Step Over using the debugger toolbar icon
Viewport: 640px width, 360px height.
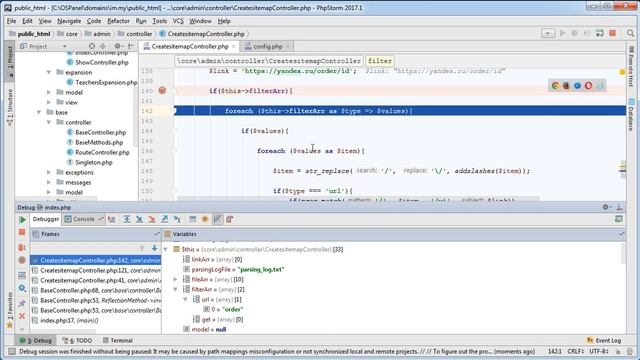[127, 219]
